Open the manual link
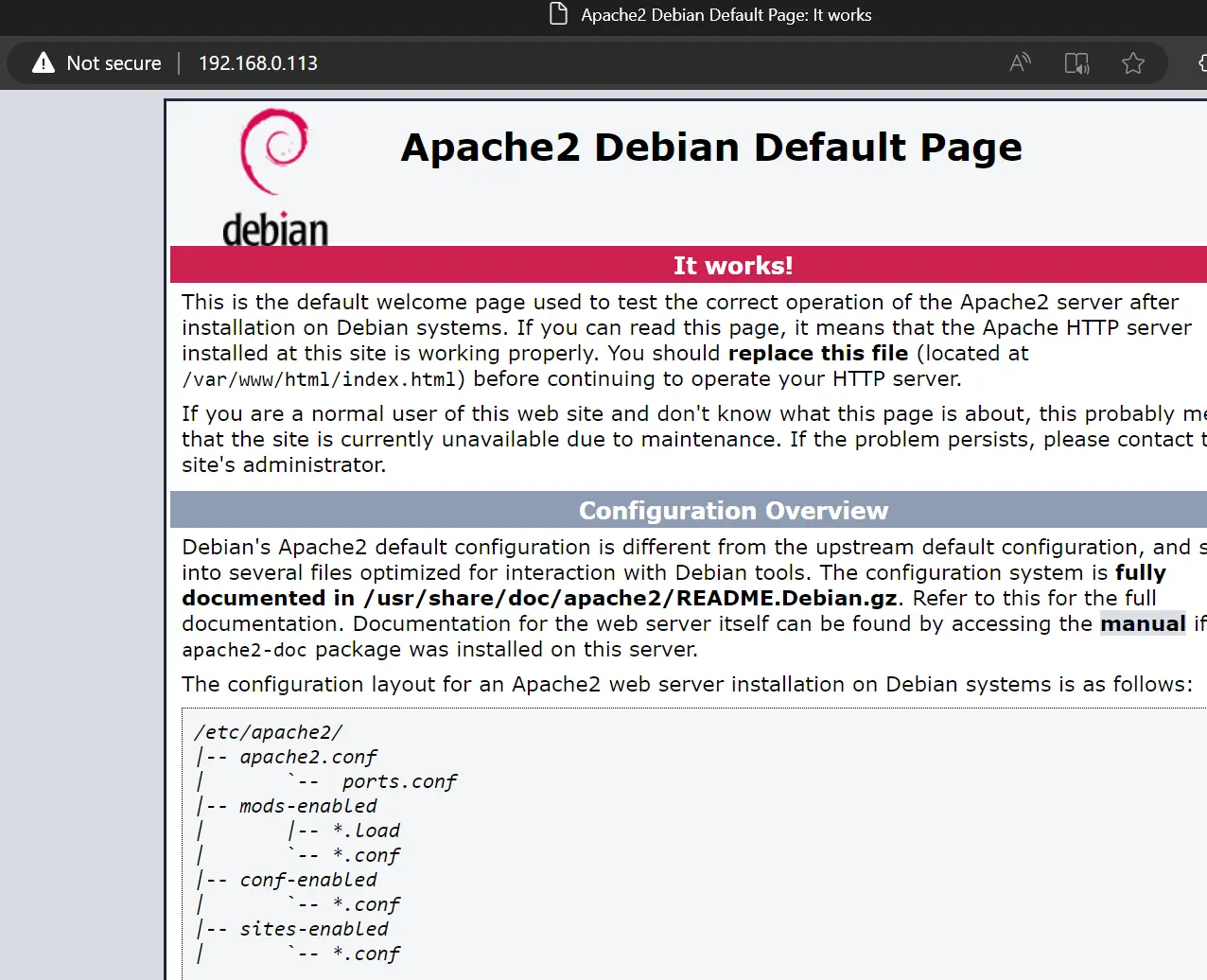 pos(1143,623)
